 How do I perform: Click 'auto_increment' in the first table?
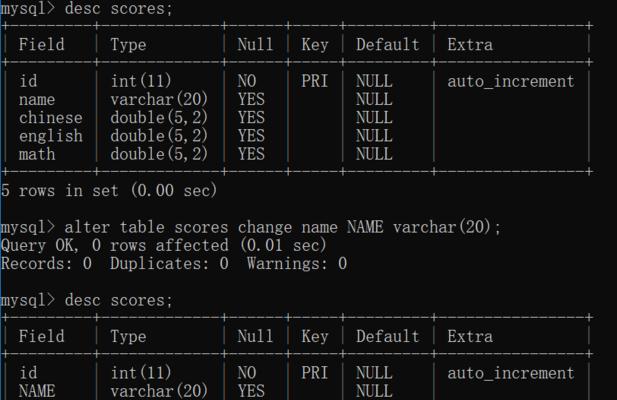point(511,81)
